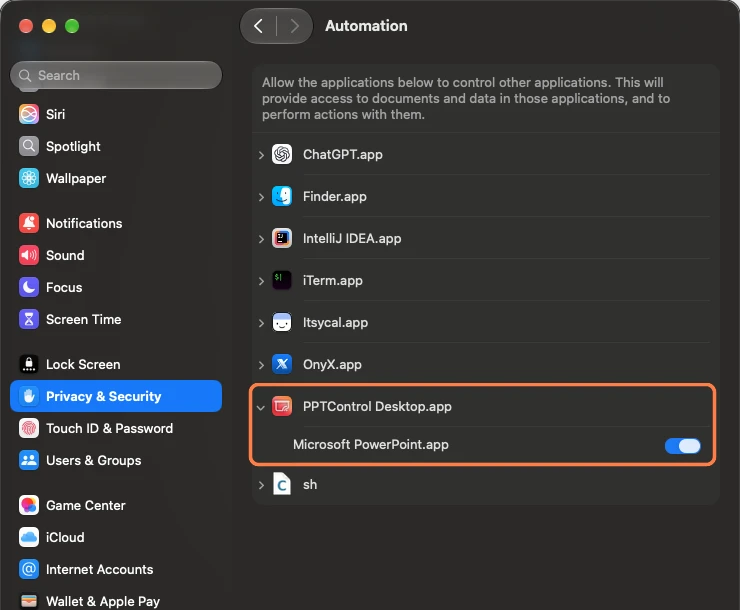Select the OnyX.app text
Screen dimensions: 740x610
[332, 365]
